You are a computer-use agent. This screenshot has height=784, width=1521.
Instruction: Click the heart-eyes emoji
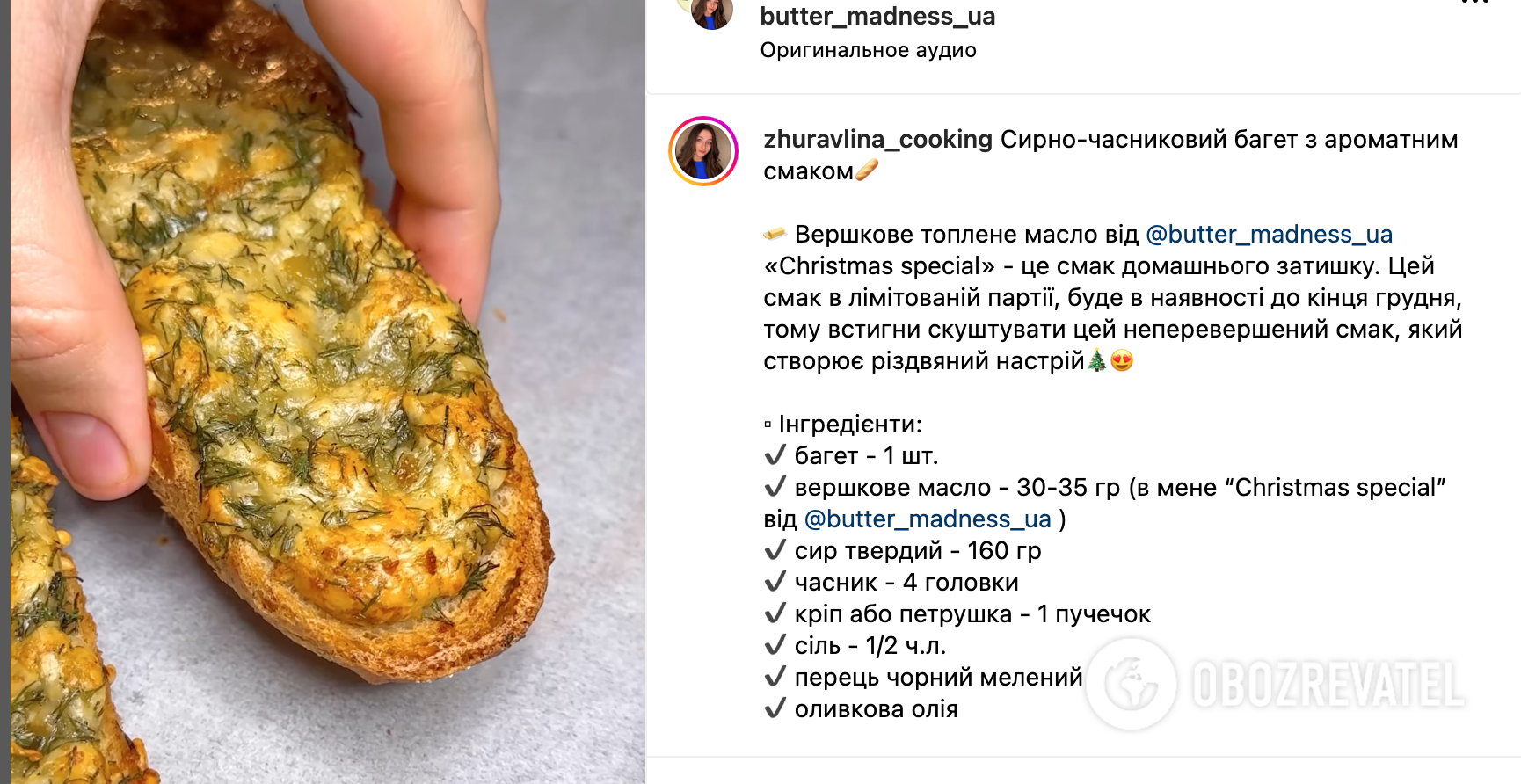coord(1122,360)
